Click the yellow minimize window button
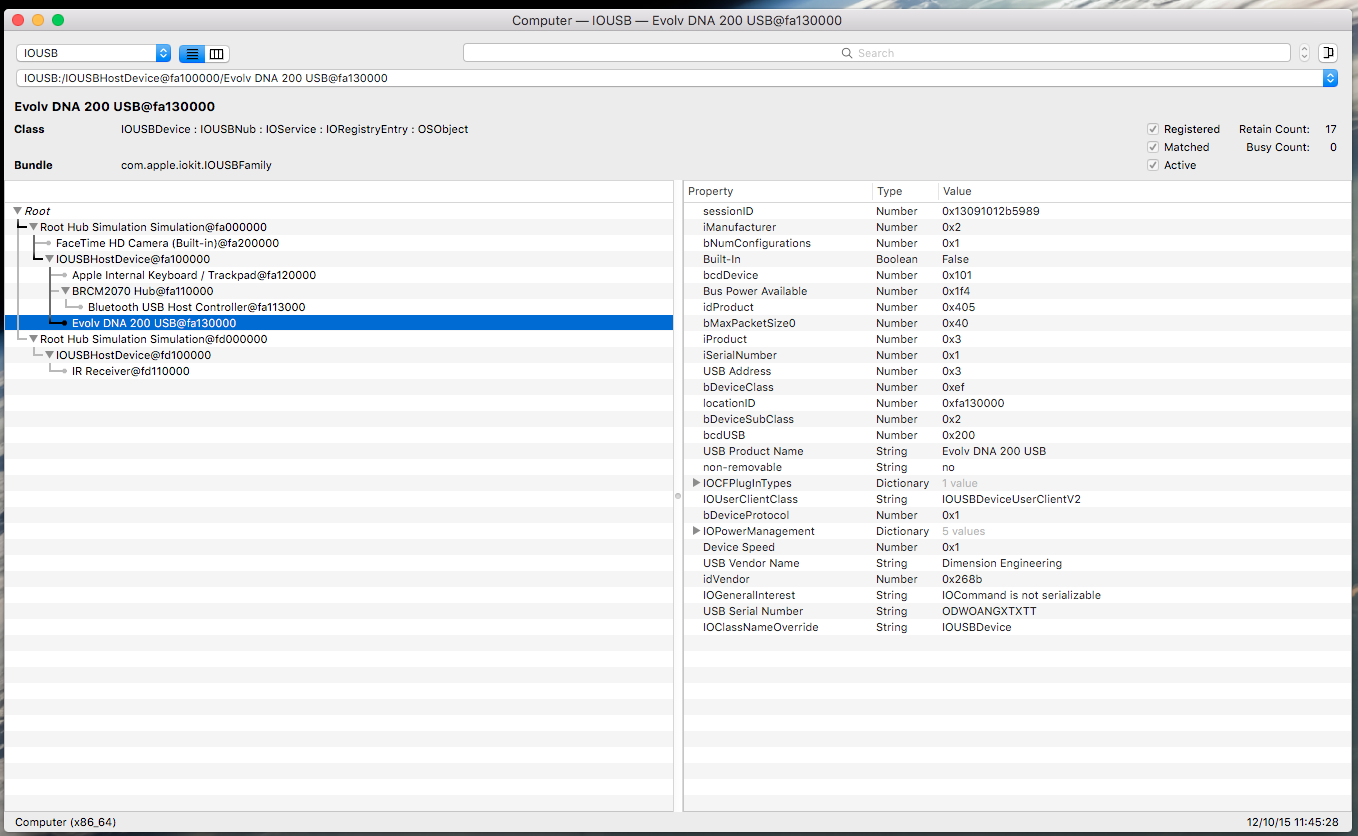The image size is (1358, 836). [x=38, y=20]
